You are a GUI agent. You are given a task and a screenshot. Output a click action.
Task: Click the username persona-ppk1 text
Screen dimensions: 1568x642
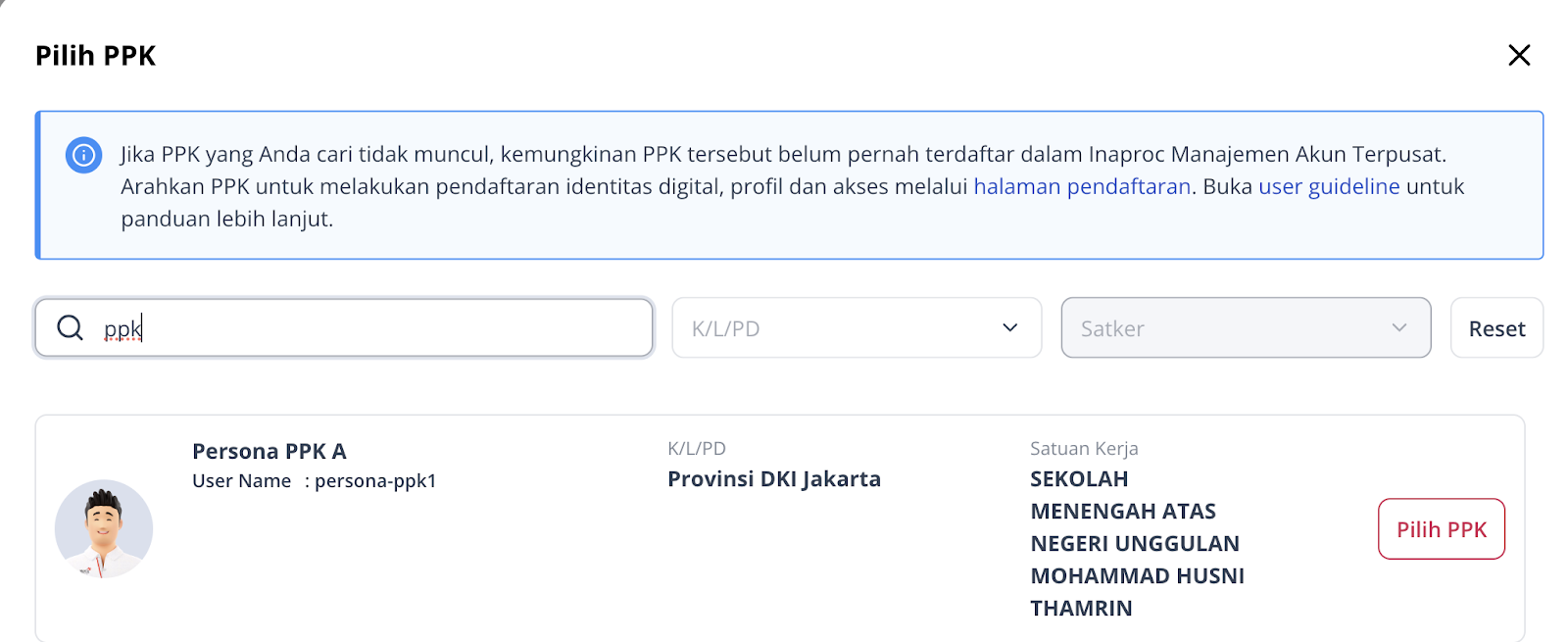[375, 481]
